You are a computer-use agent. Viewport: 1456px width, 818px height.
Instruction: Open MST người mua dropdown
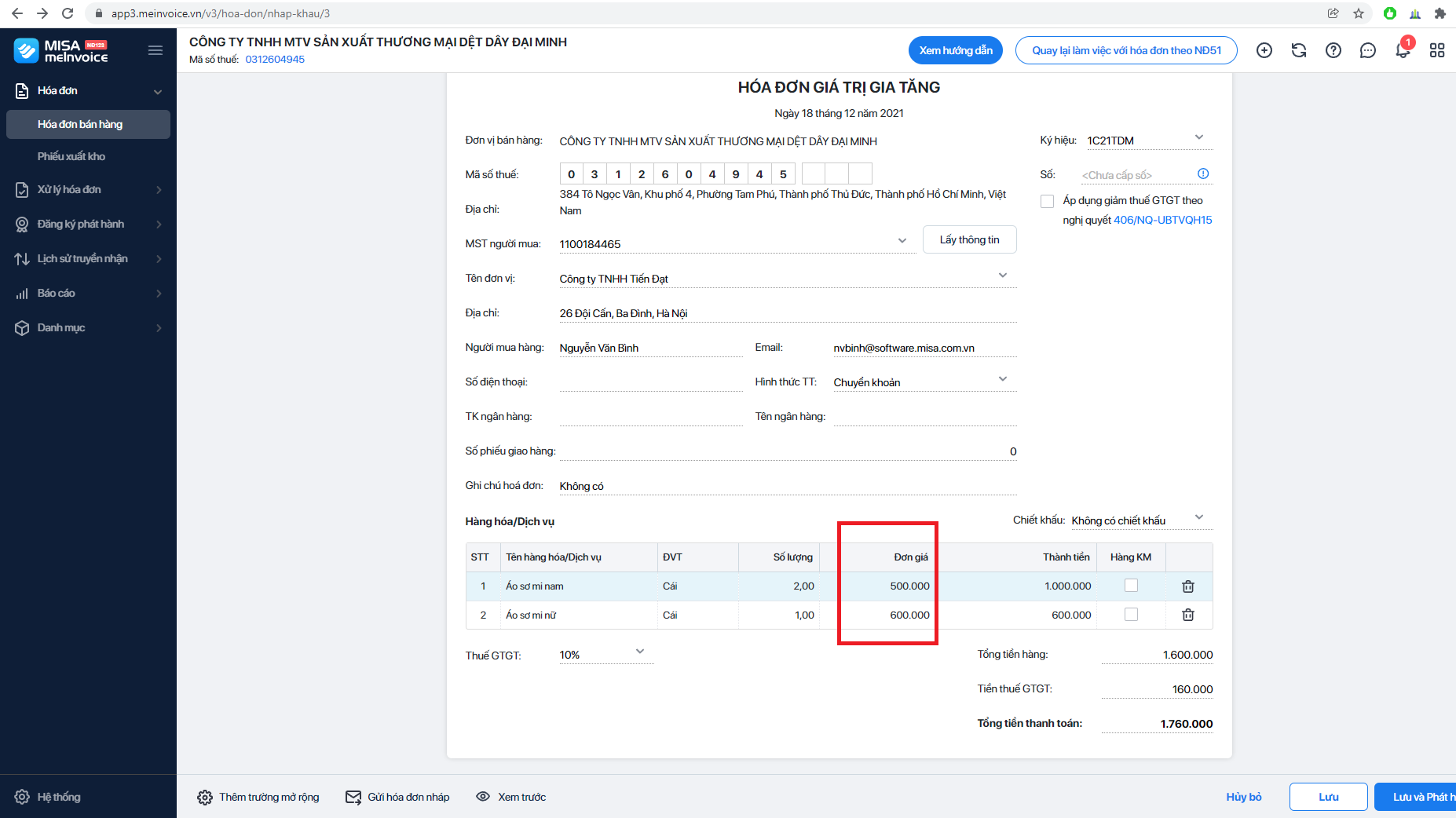[902, 241]
